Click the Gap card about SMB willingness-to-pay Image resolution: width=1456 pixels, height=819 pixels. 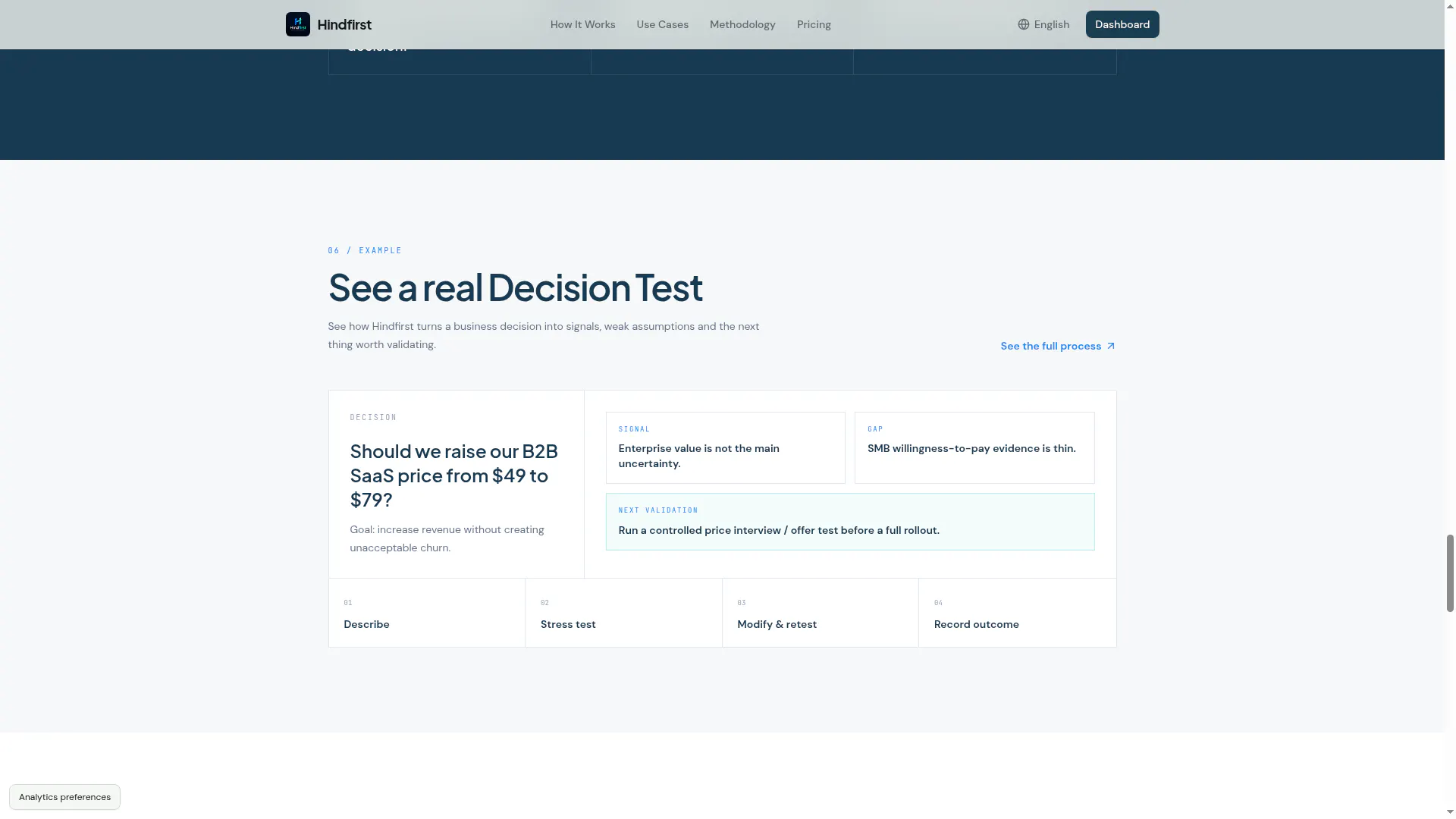[x=974, y=447]
